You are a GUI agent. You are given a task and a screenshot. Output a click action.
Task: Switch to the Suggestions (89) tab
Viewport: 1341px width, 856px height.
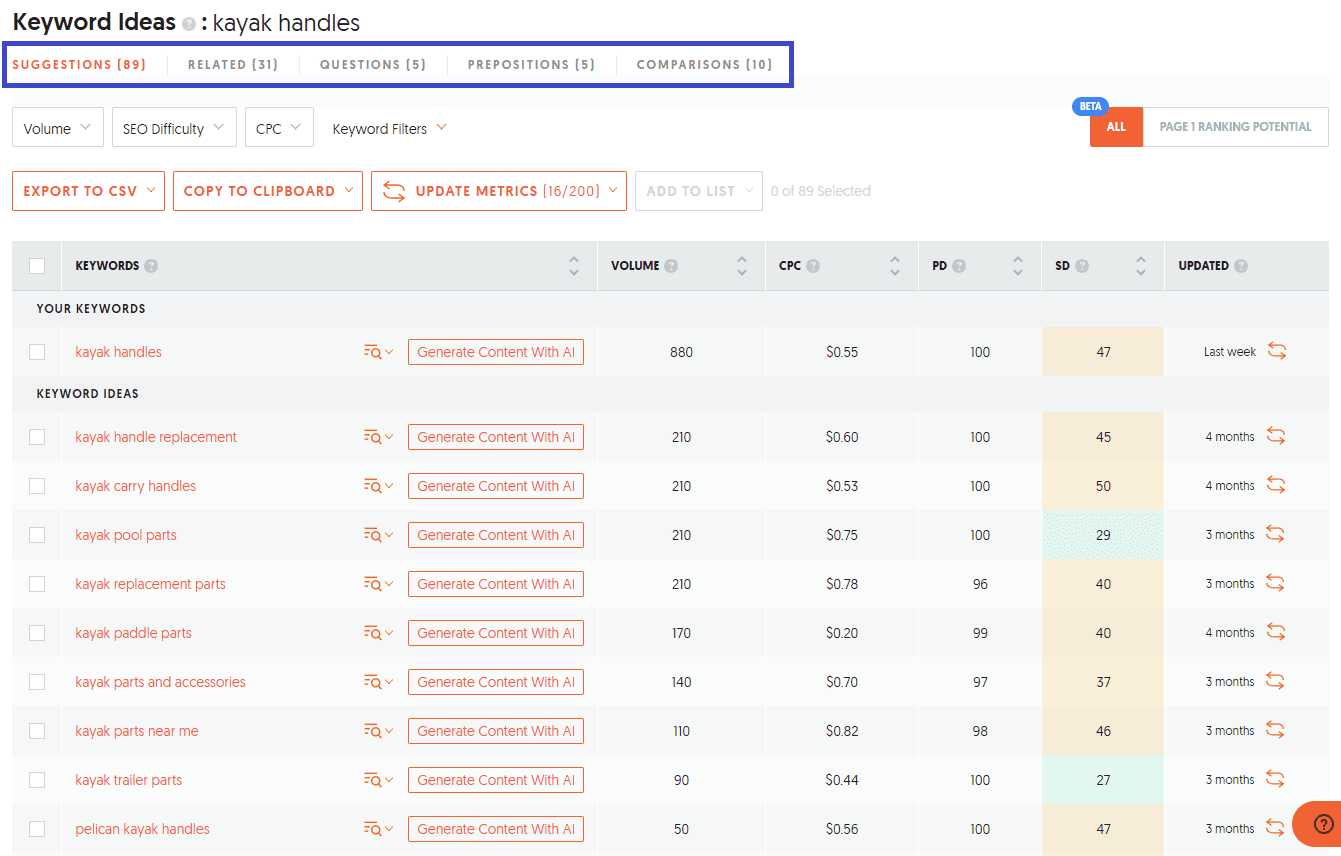pyautogui.click(x=79, y=65)
